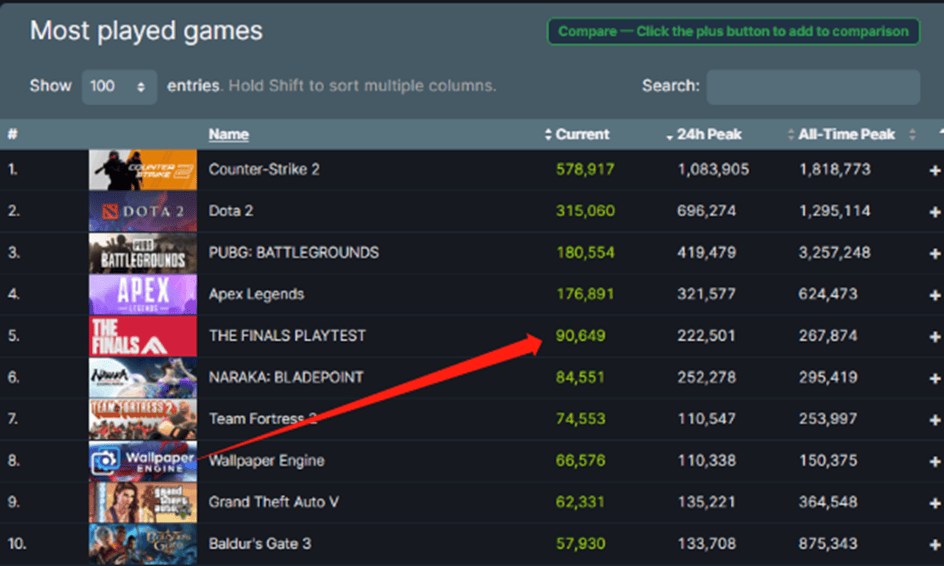Open the Team Fortress 2 name link
Image resolution: width=944 pixels, height=566 pixels.
tap(262, 418)
